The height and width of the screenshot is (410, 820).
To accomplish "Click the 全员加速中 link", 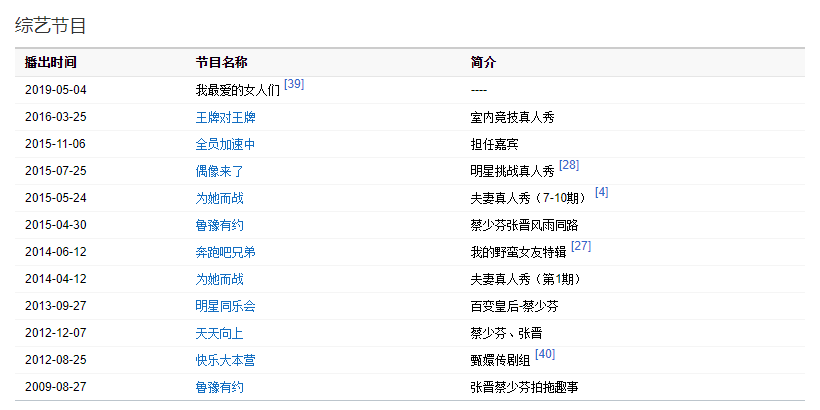I will [225, 144].
